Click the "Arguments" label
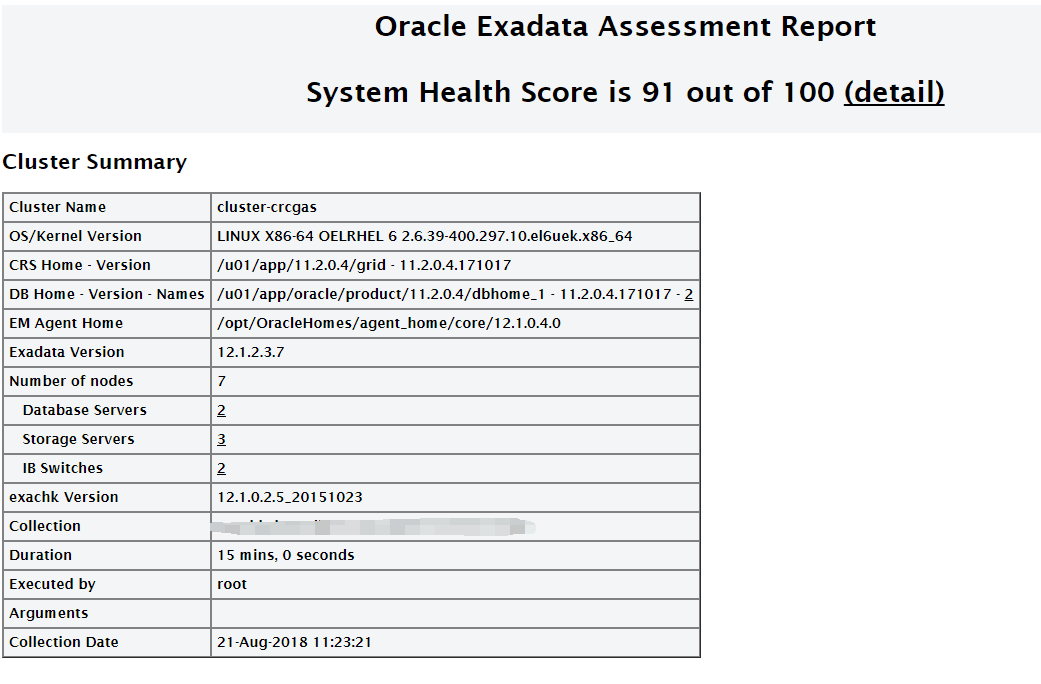The height and width of the screenshot is (684, 1041). (48, 614)
